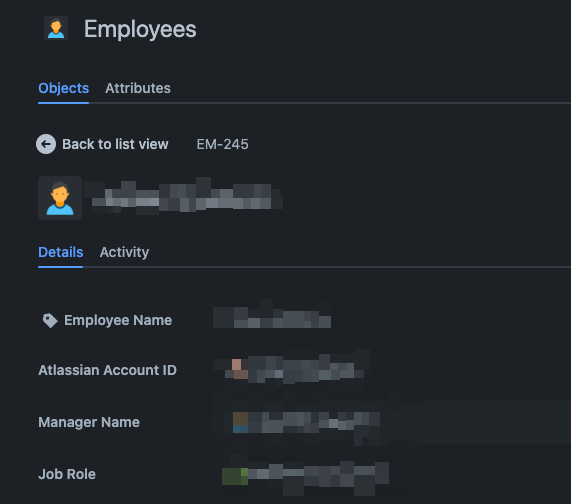Select the Details tab

pos(60,252)
